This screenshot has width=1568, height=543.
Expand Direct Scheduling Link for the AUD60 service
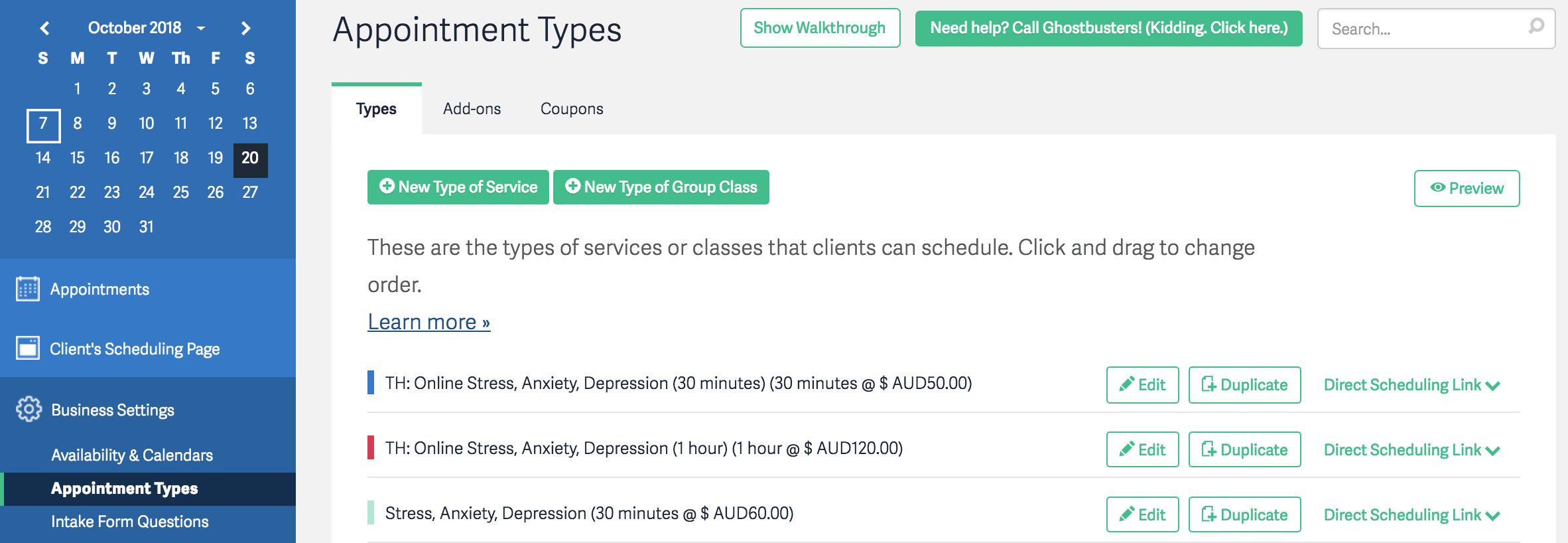1411,514
